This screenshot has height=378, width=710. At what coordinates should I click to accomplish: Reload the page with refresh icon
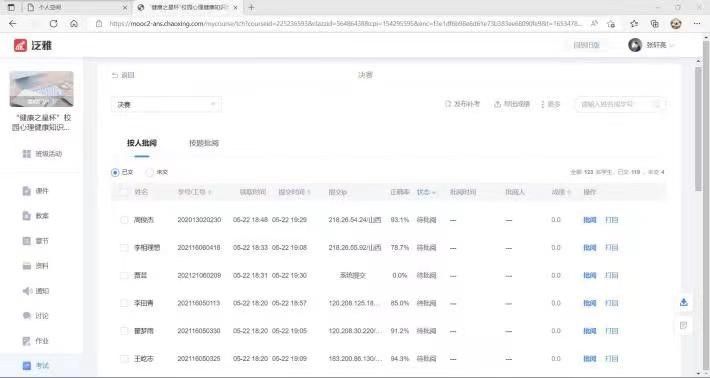point(53,24)
